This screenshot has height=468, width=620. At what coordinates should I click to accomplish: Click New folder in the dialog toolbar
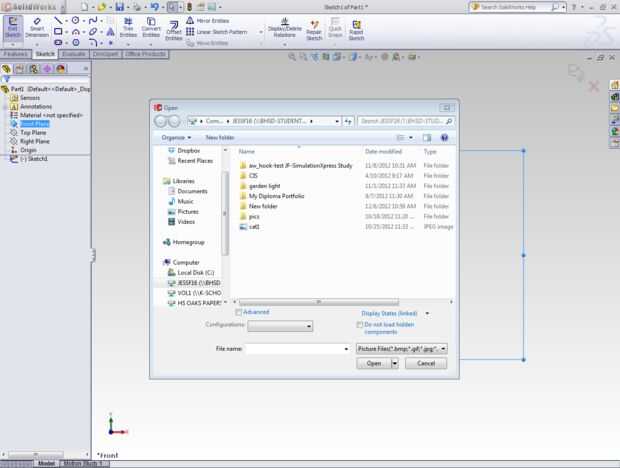(x=220, y=138)
